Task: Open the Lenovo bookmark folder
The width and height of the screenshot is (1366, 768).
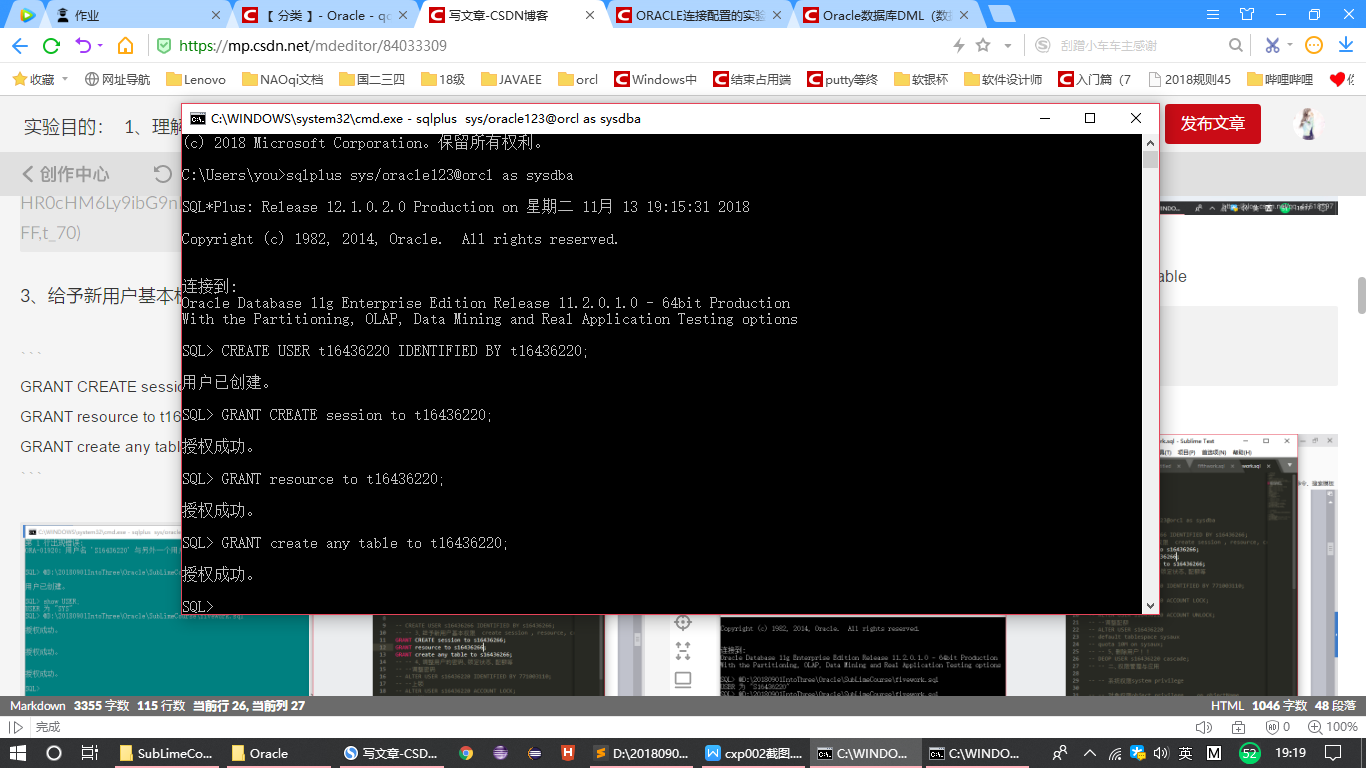Action: (196, 79)
